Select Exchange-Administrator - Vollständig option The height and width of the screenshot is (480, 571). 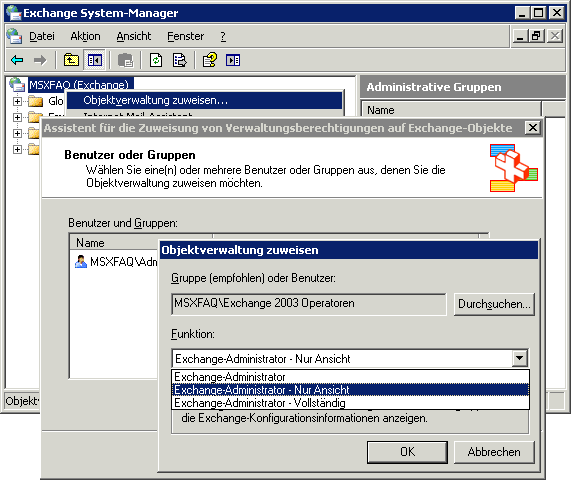point(350,403)
